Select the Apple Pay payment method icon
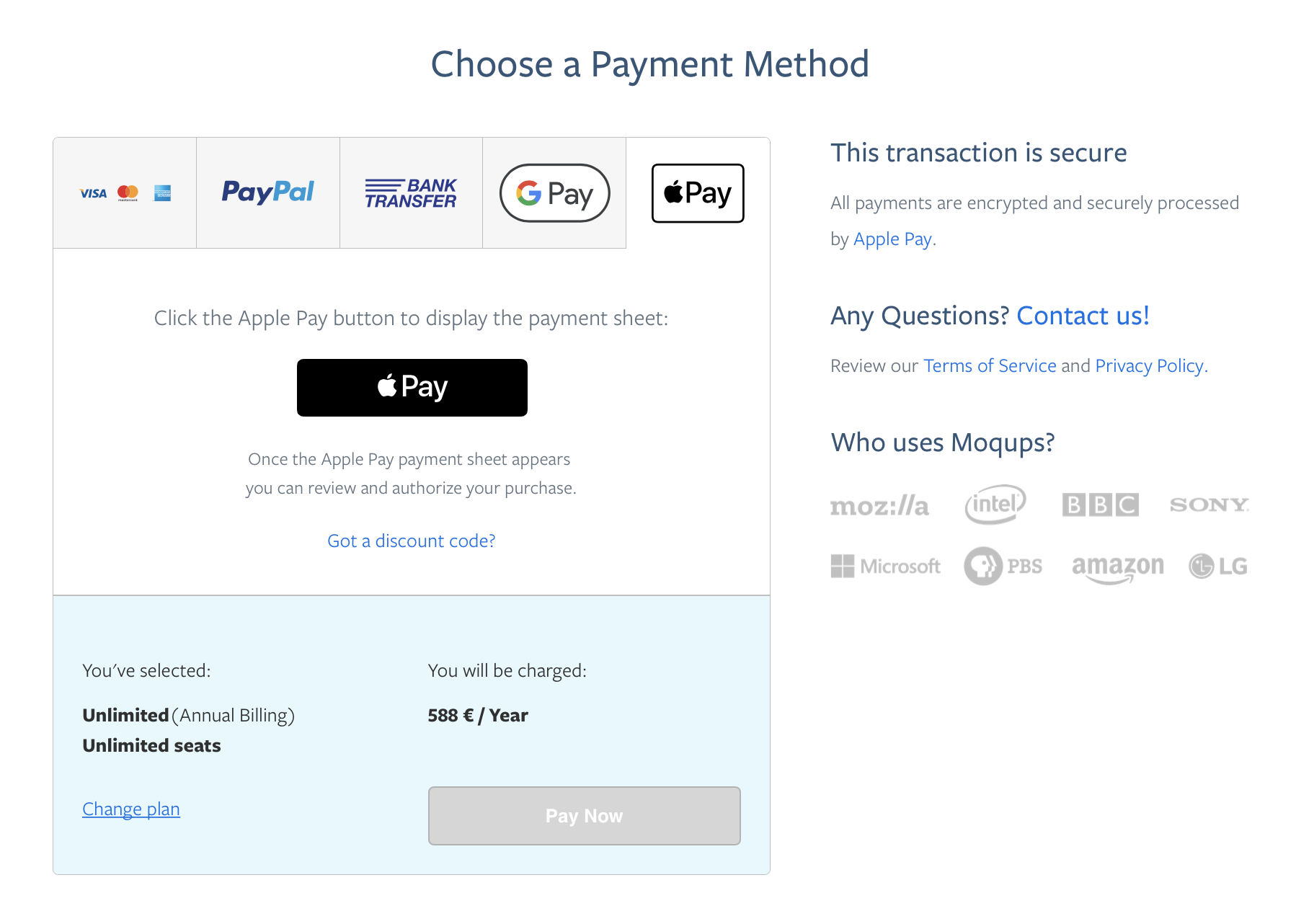The image size is (1296, 924). (x=696, y=193)
